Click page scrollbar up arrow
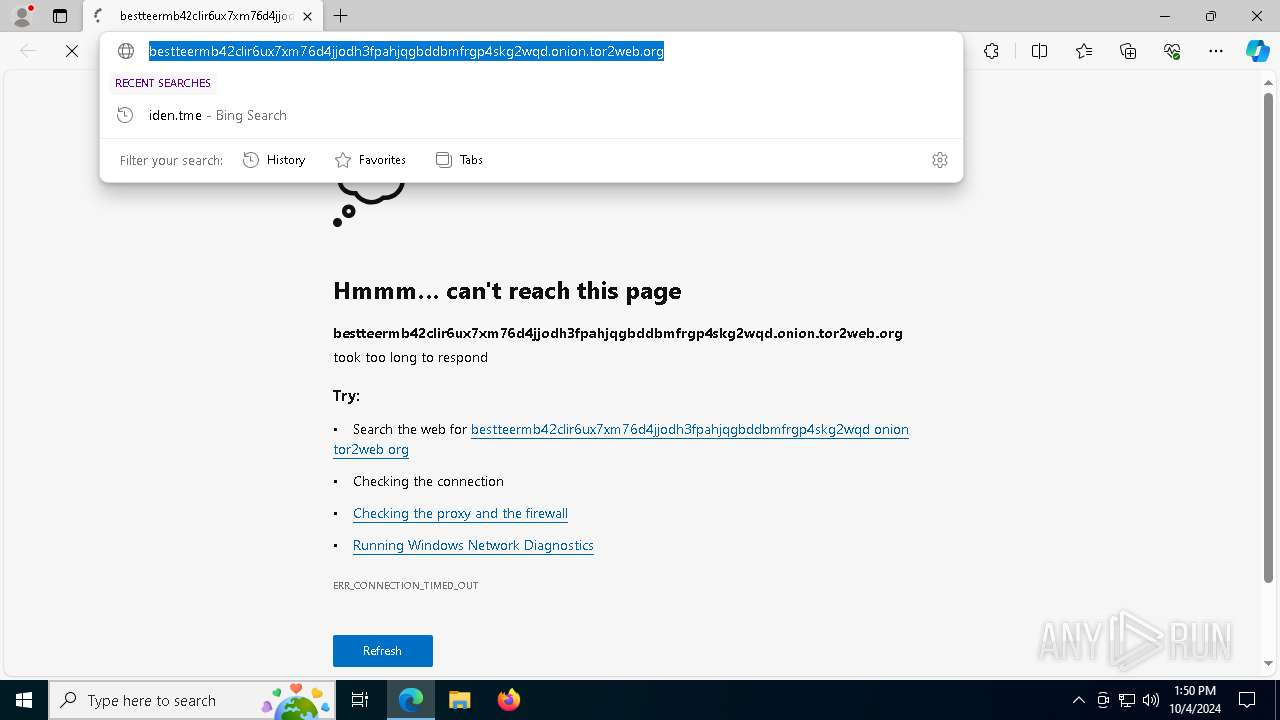Image resolution: width=1280 pixels, height=720 pixels. [1268, 84]
